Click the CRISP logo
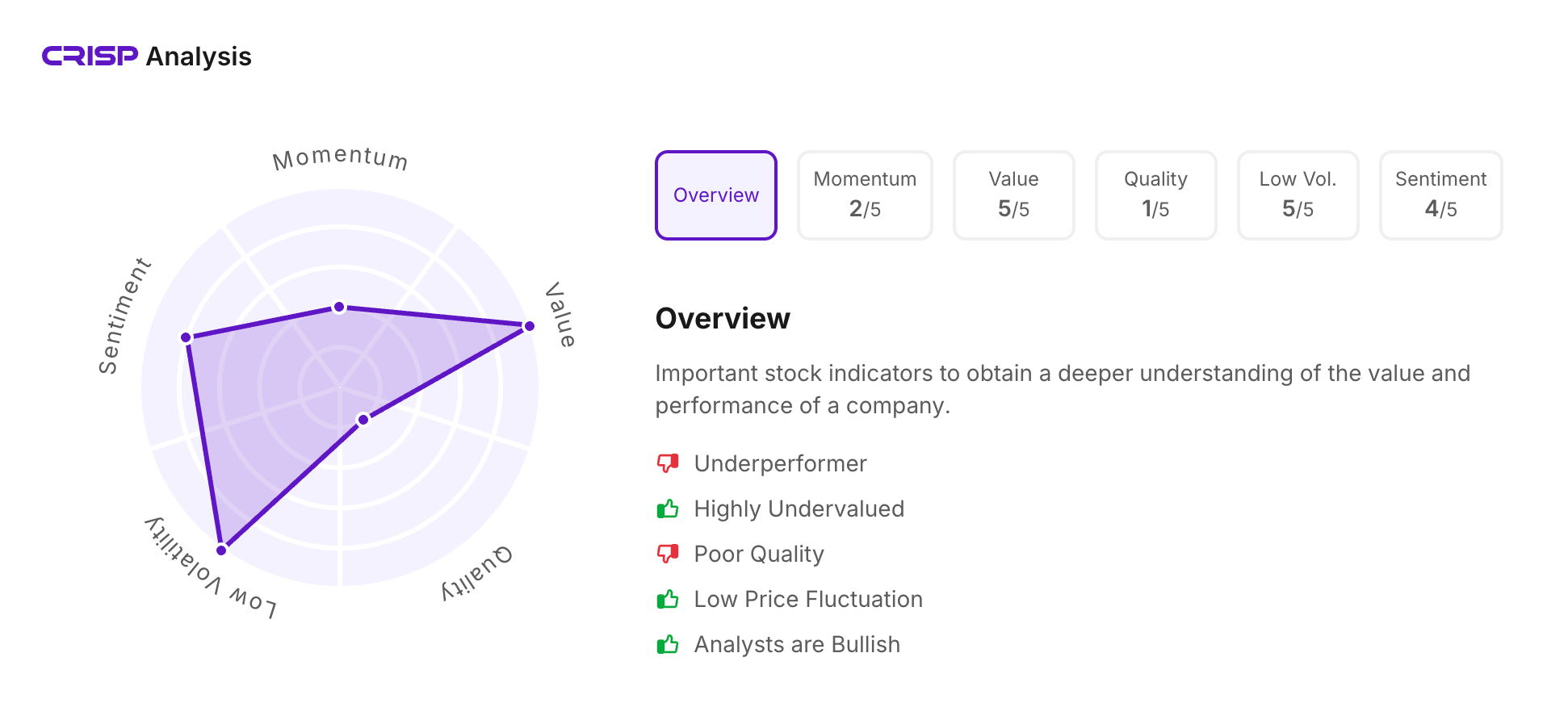The height and width of the screenshot is (720, 1568). 90,56
